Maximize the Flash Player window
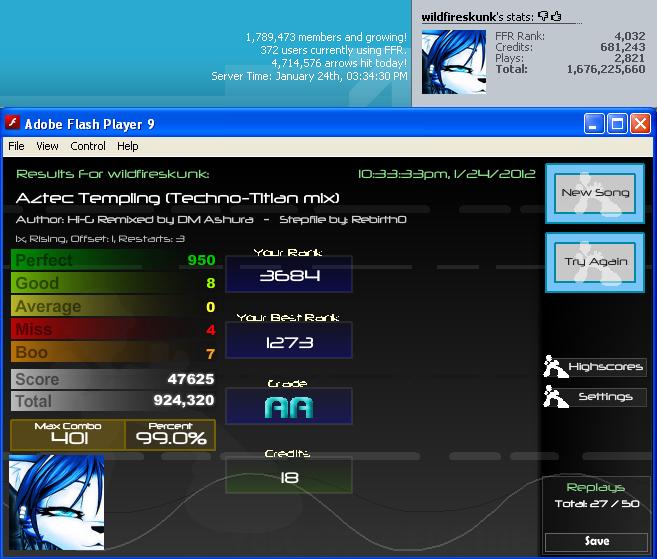The height and width of the screenshot is (559, 657). tap(617, 124)
